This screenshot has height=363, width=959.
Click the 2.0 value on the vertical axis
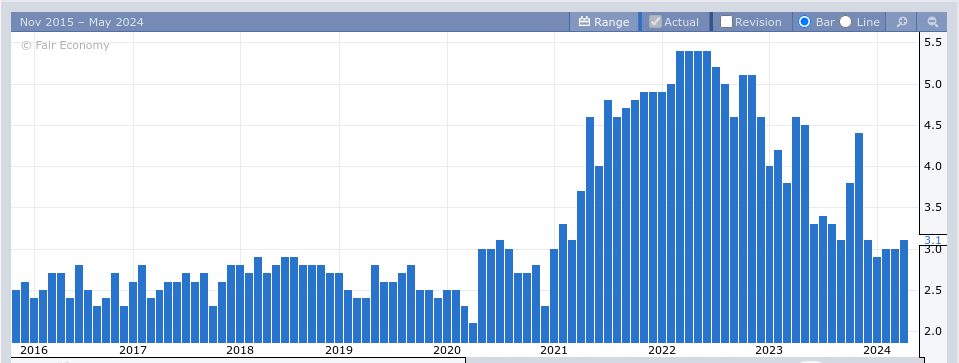933,331
